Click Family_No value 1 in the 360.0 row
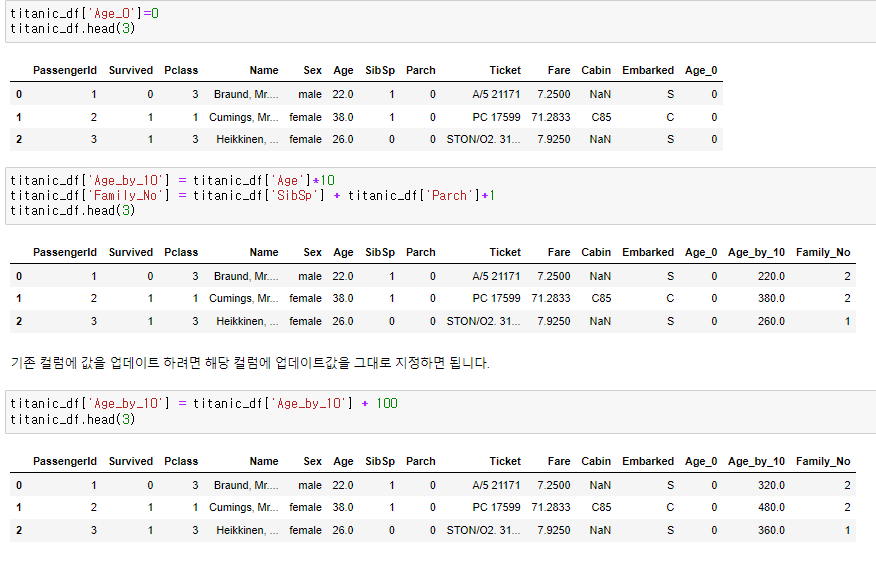876x577 pixels. 848,530
